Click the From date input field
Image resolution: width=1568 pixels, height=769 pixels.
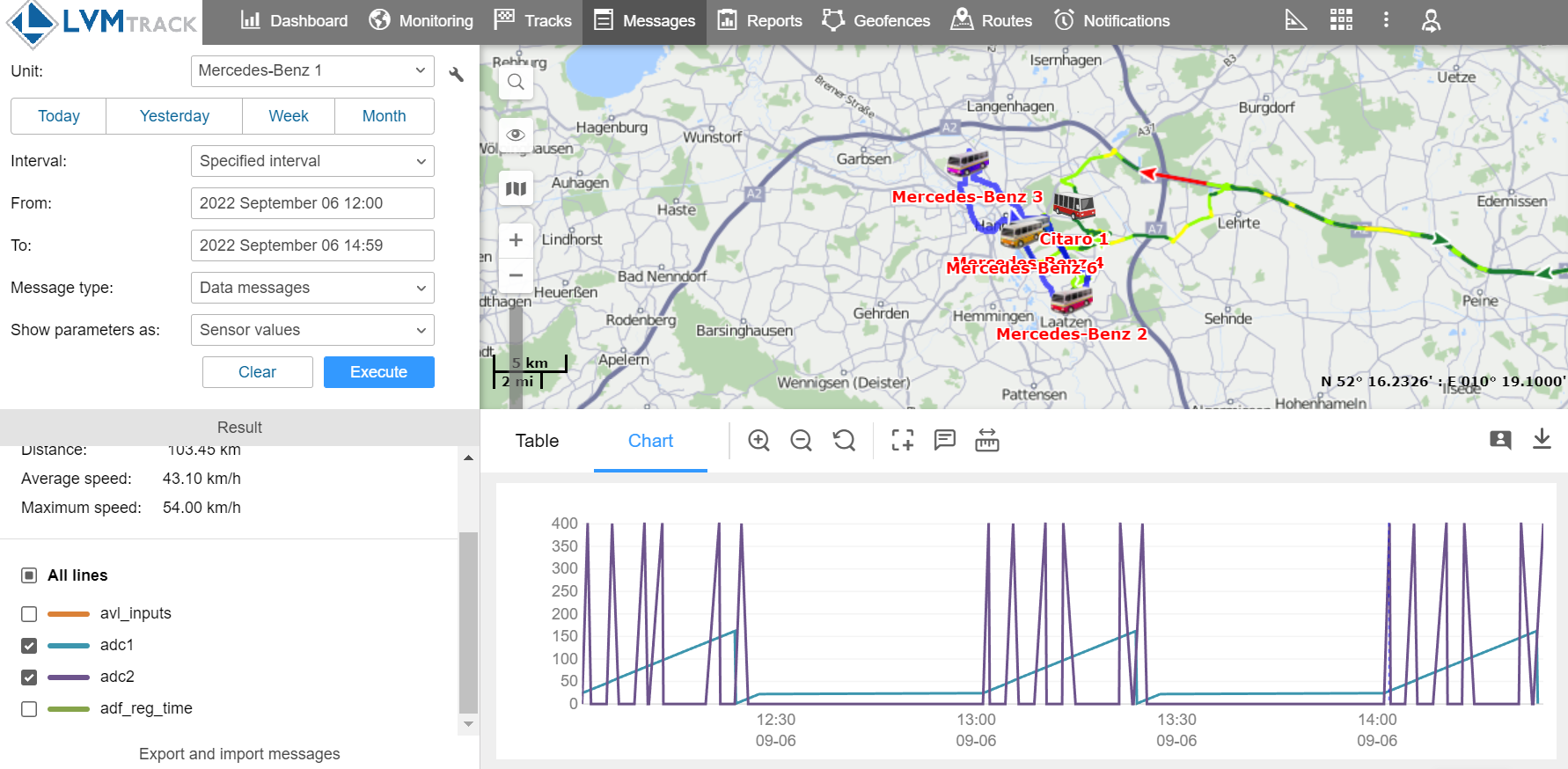point(312,203)
